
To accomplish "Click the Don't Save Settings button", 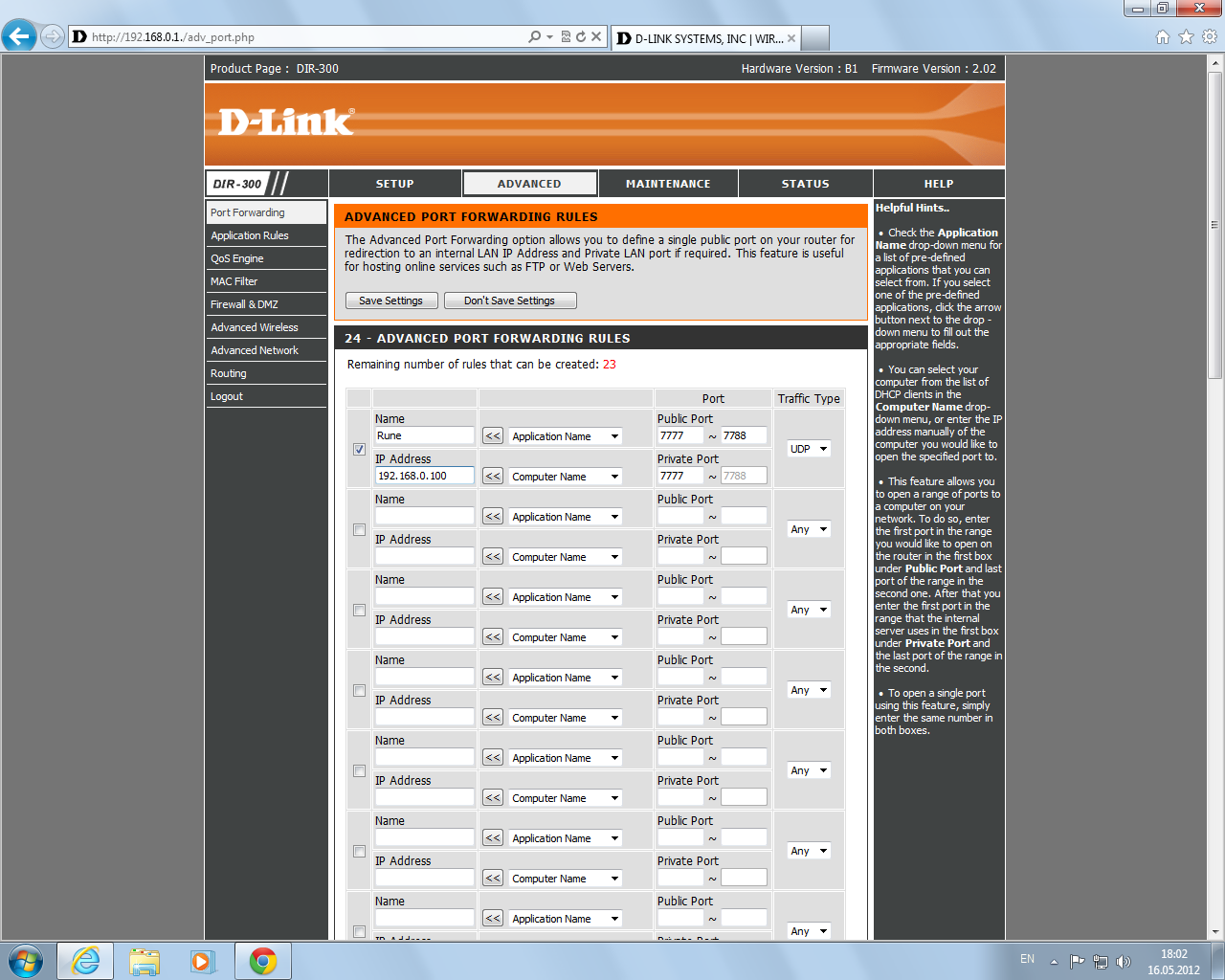I will tap(510, 301).
